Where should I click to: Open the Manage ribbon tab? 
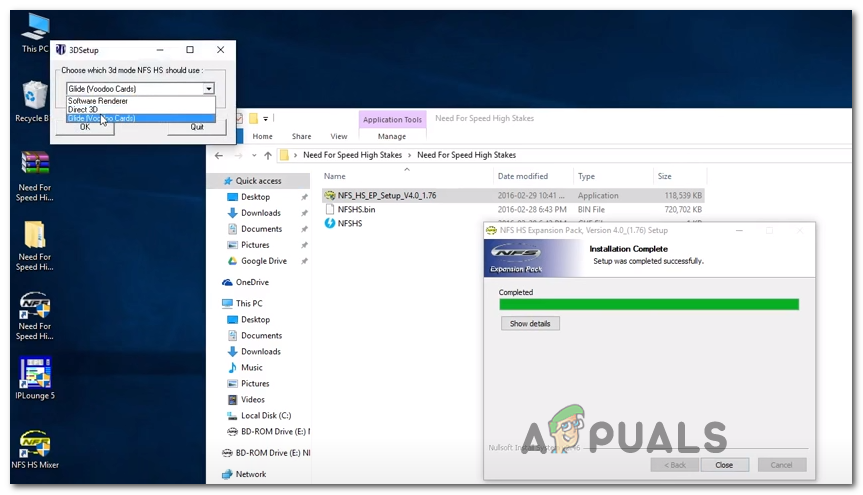pyautogui.click(x=392, y=136)
